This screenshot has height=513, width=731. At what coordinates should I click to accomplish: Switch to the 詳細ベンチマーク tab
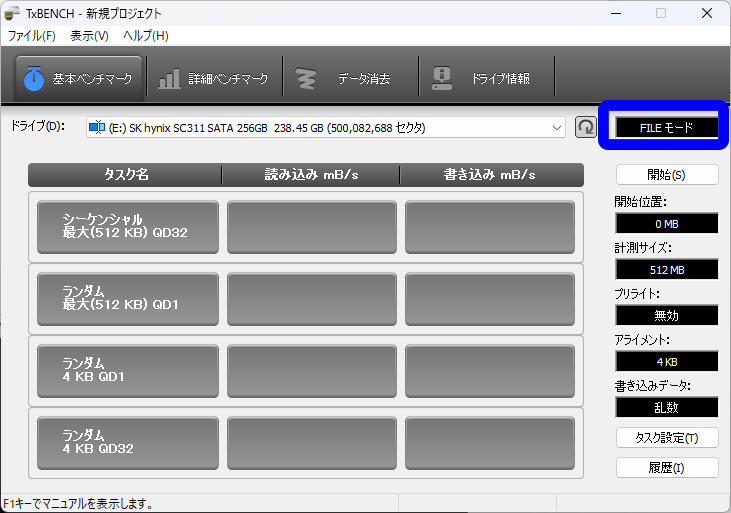click(215, 78)
